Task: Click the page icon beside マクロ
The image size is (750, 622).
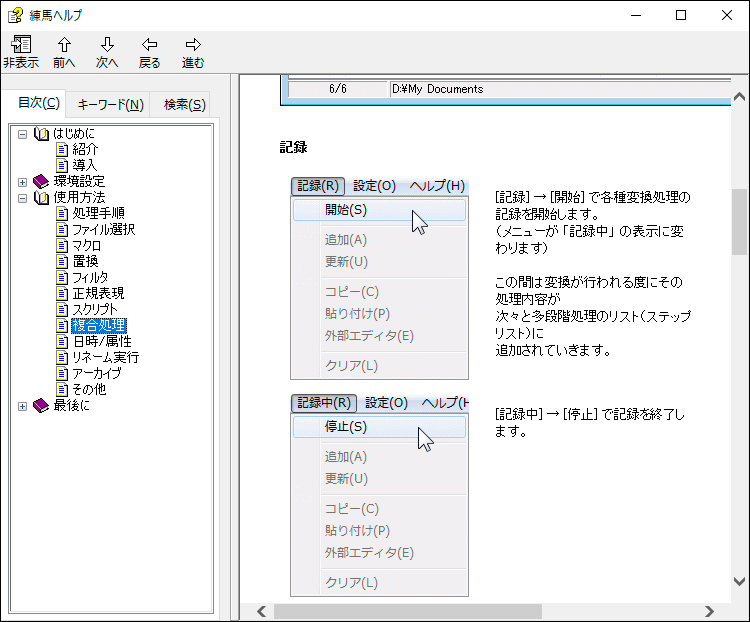Action: [62, 246]
